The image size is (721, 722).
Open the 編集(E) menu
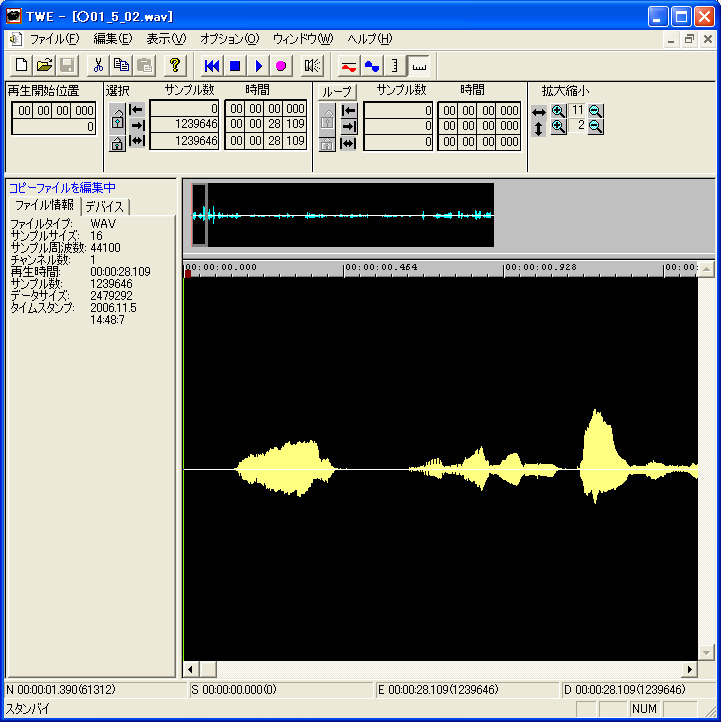[113, 39]
